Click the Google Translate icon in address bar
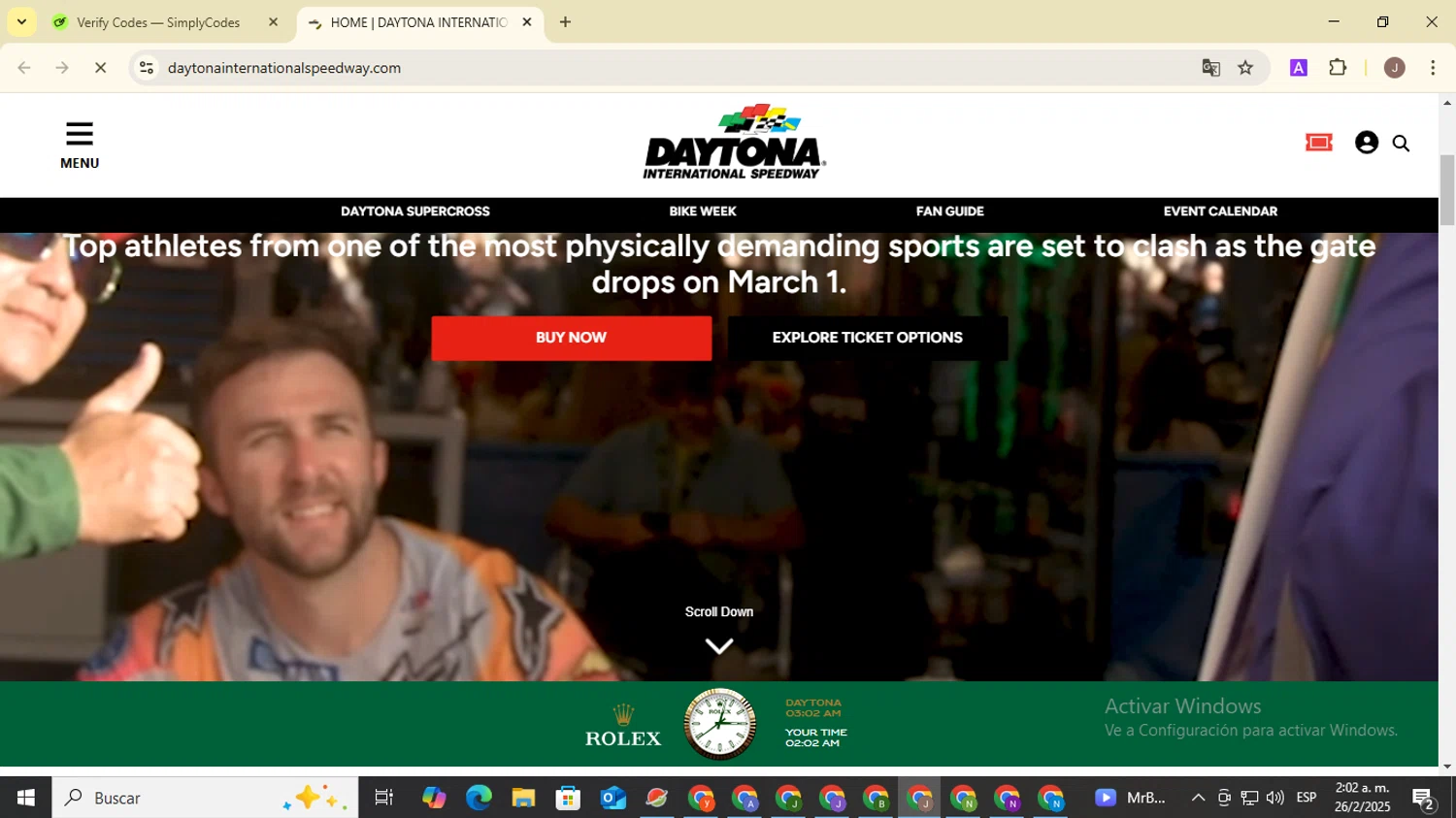The width and height of the screenshot is (1456, 818). [1210, 68]
